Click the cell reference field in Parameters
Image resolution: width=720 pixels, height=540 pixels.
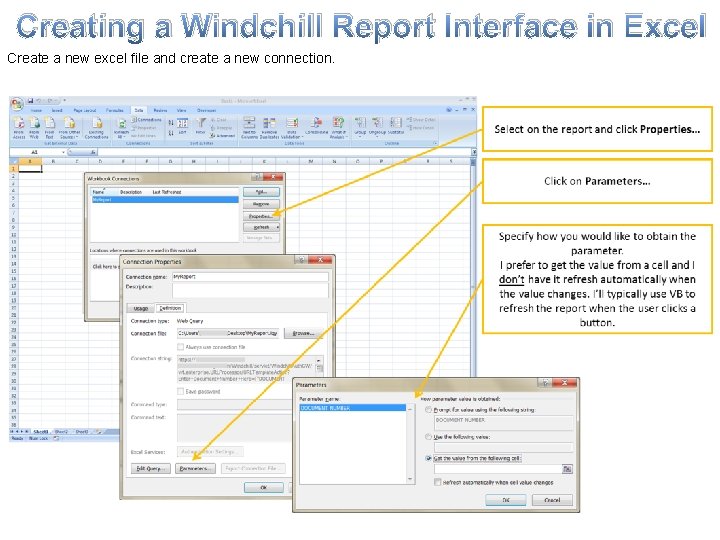tap(498, 469)
